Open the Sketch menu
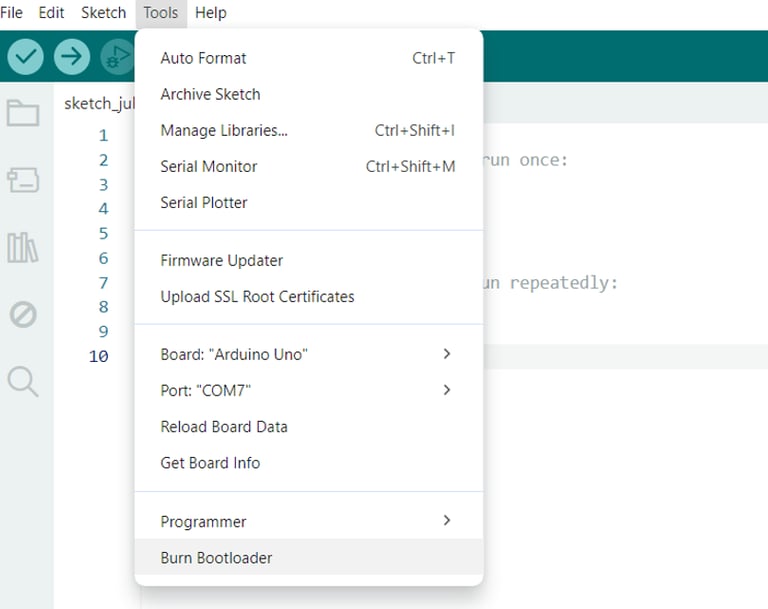Image resolution: width=768 pixels, height=609 pixels. point(103,13)
